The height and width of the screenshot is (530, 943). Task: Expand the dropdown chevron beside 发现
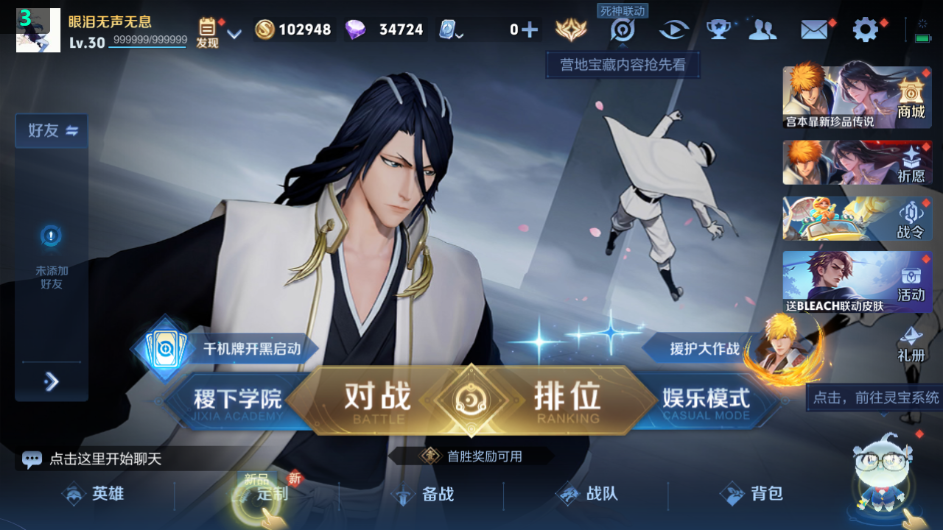click(235, 34)
